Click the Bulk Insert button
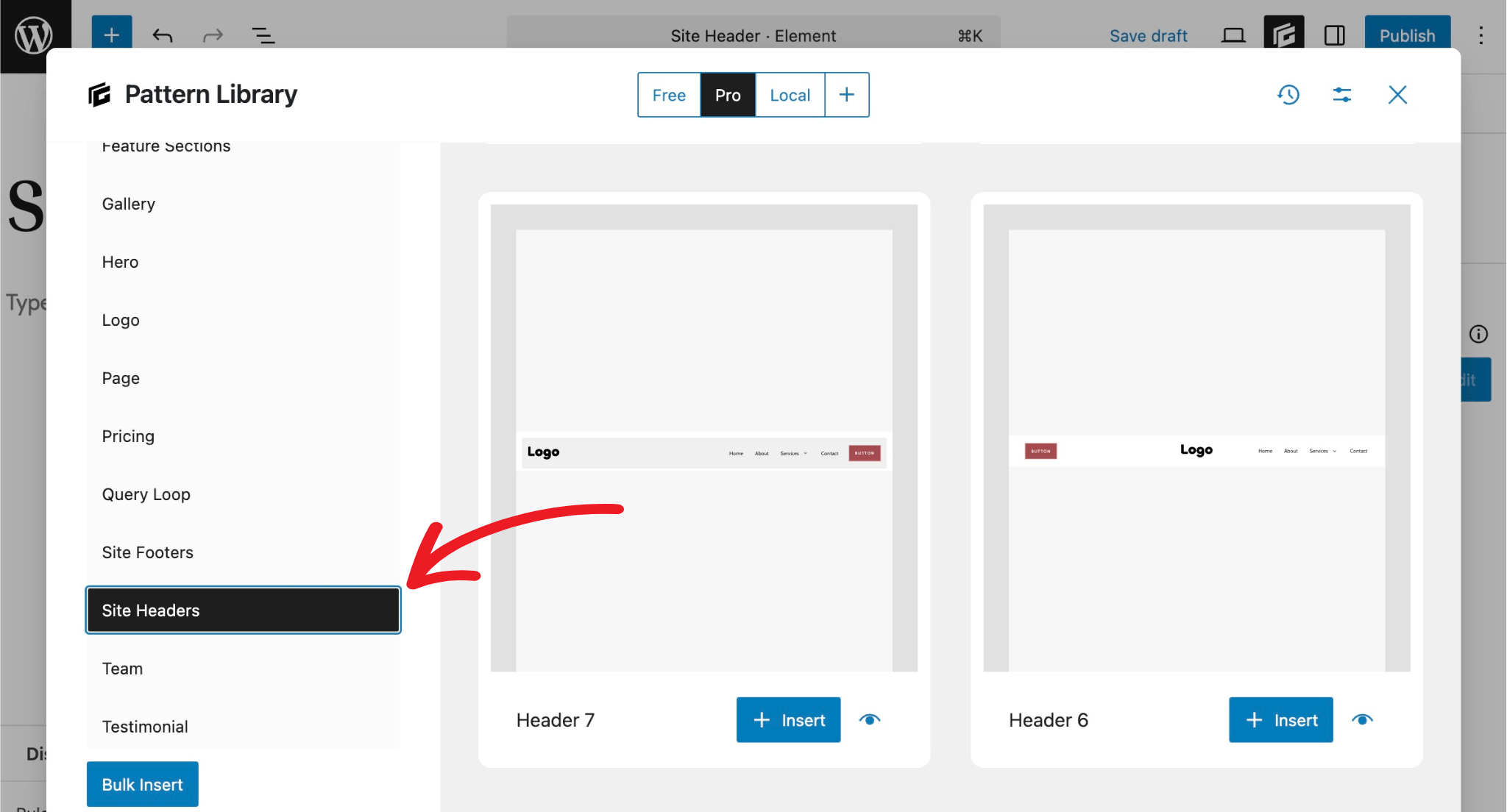The width and height of the screenshot is (1507, 812). click(142, 784)
